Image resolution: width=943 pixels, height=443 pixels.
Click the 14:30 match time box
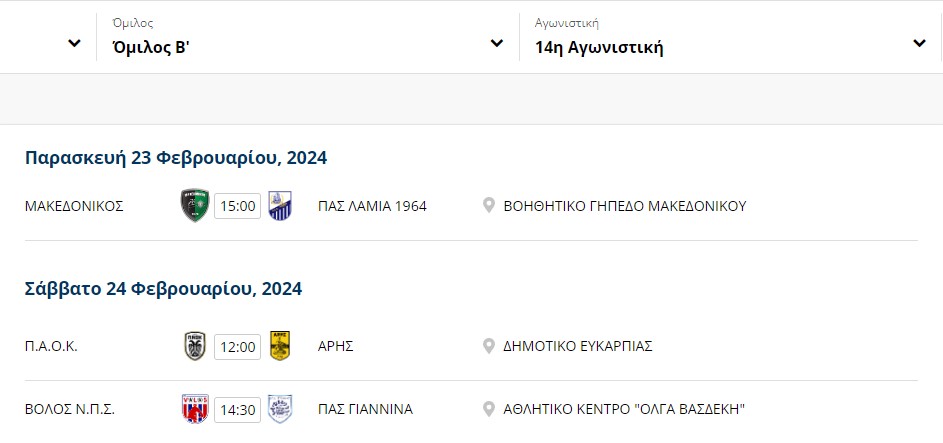coord(238,410)
